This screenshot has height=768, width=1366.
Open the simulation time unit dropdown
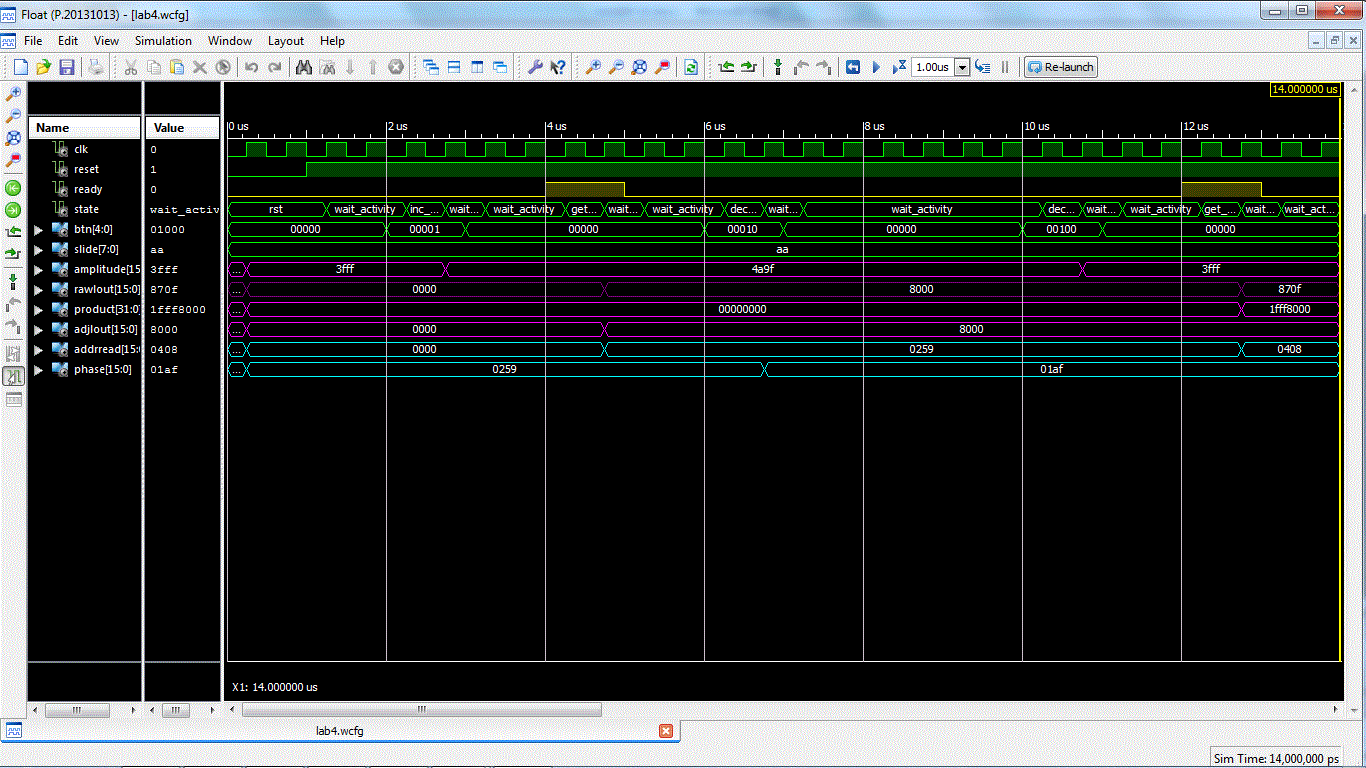[x=962, y=67]
